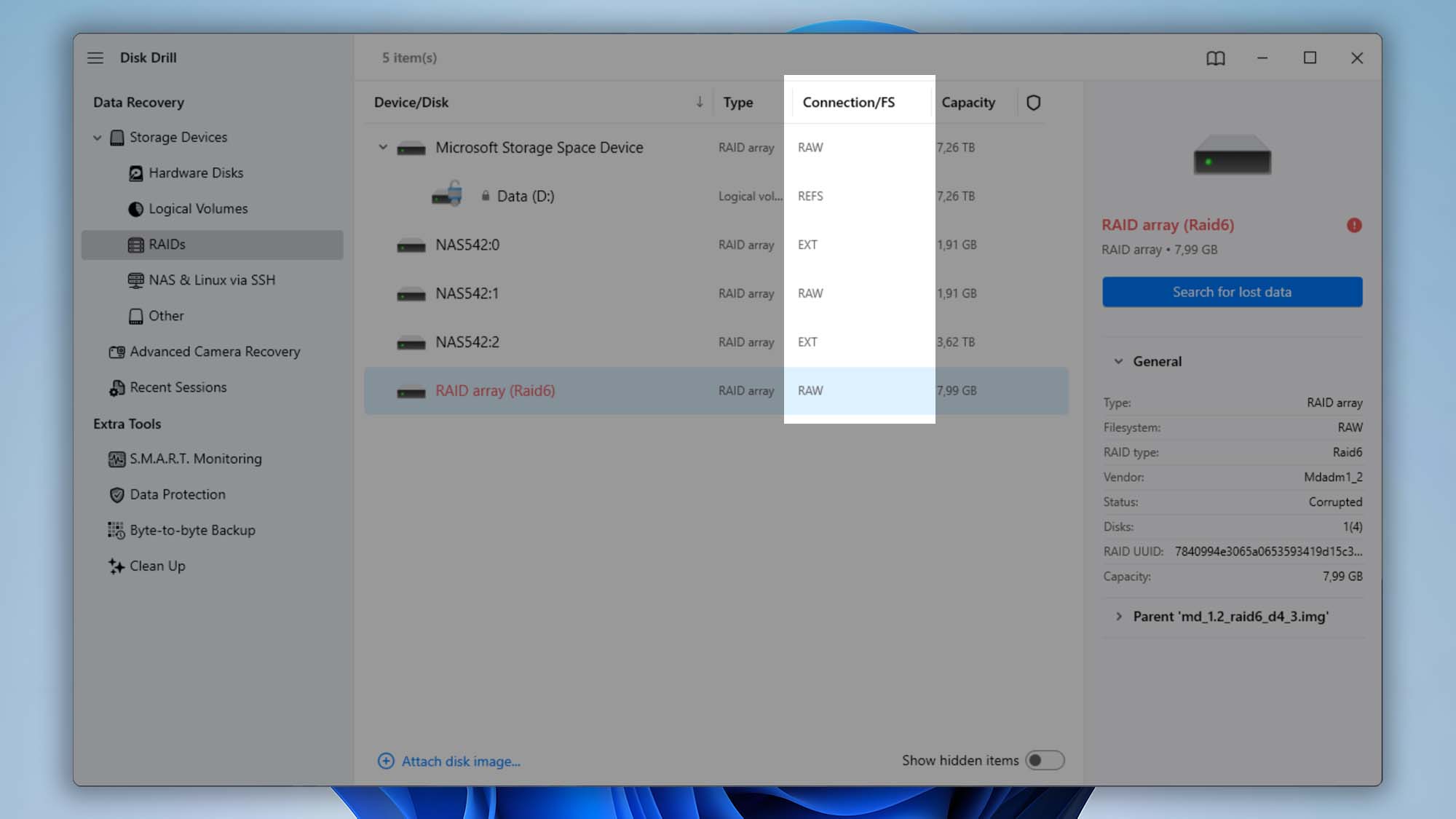This screenshot has height=819, width=1456.
Task: Click the red warning icon for Raid6
Action: [x=1354, y=225]
